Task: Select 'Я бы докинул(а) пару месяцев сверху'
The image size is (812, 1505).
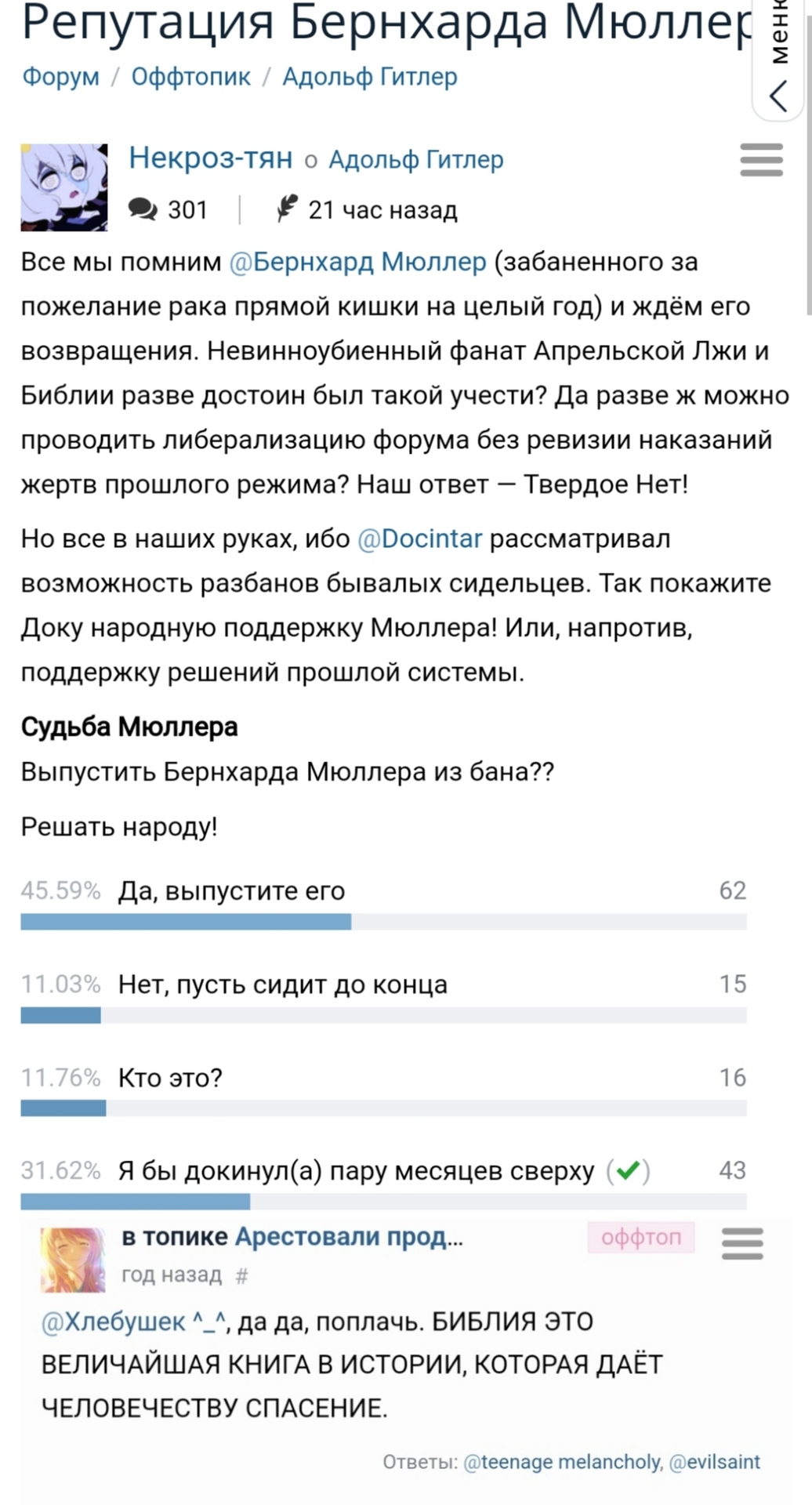Action: click(356, 1170)
